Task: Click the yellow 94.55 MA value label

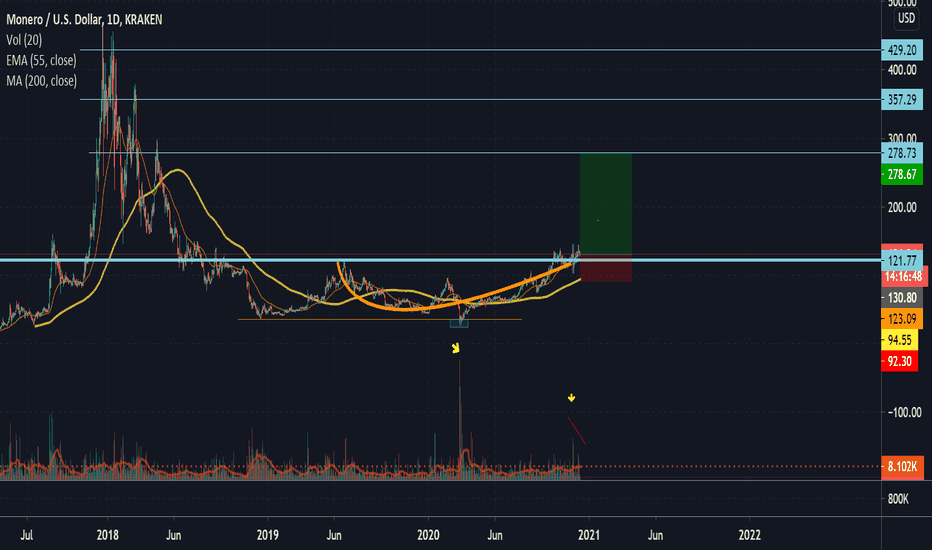Action: 899,340
